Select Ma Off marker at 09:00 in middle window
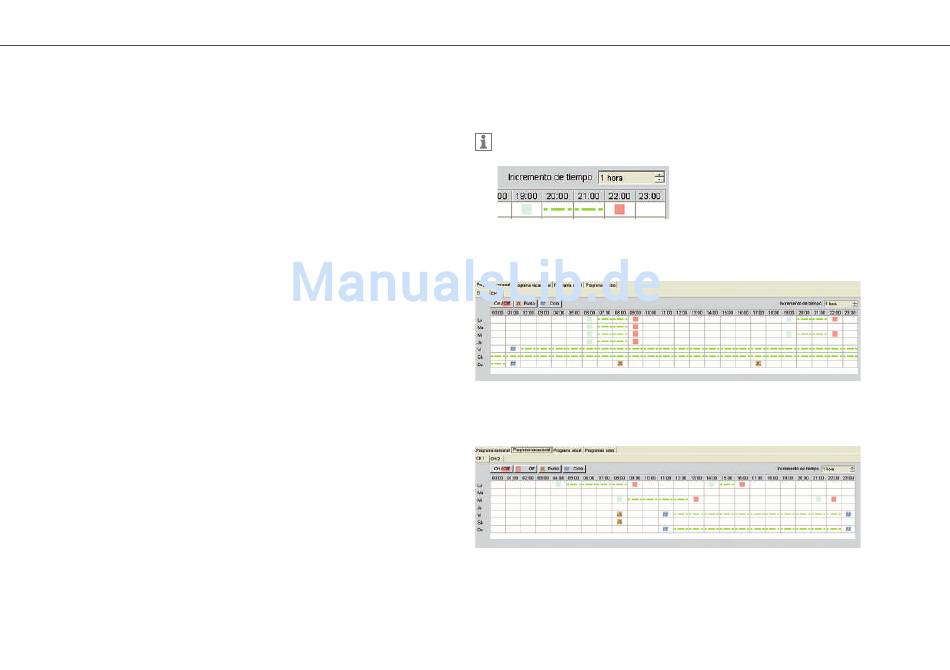 (x=636, y=327)
